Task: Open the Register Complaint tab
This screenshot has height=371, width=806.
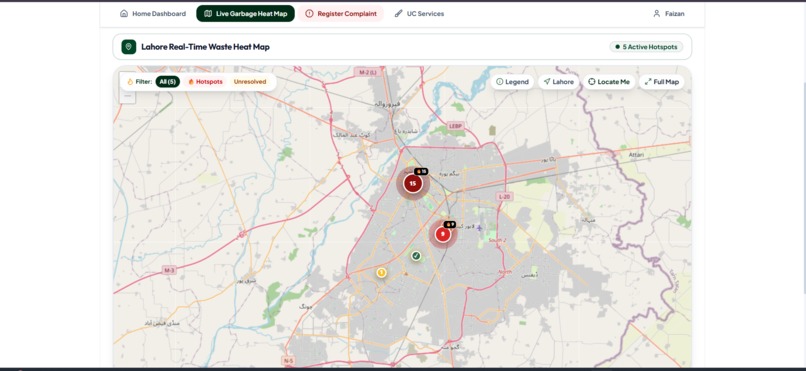Action: pos(341,14)
